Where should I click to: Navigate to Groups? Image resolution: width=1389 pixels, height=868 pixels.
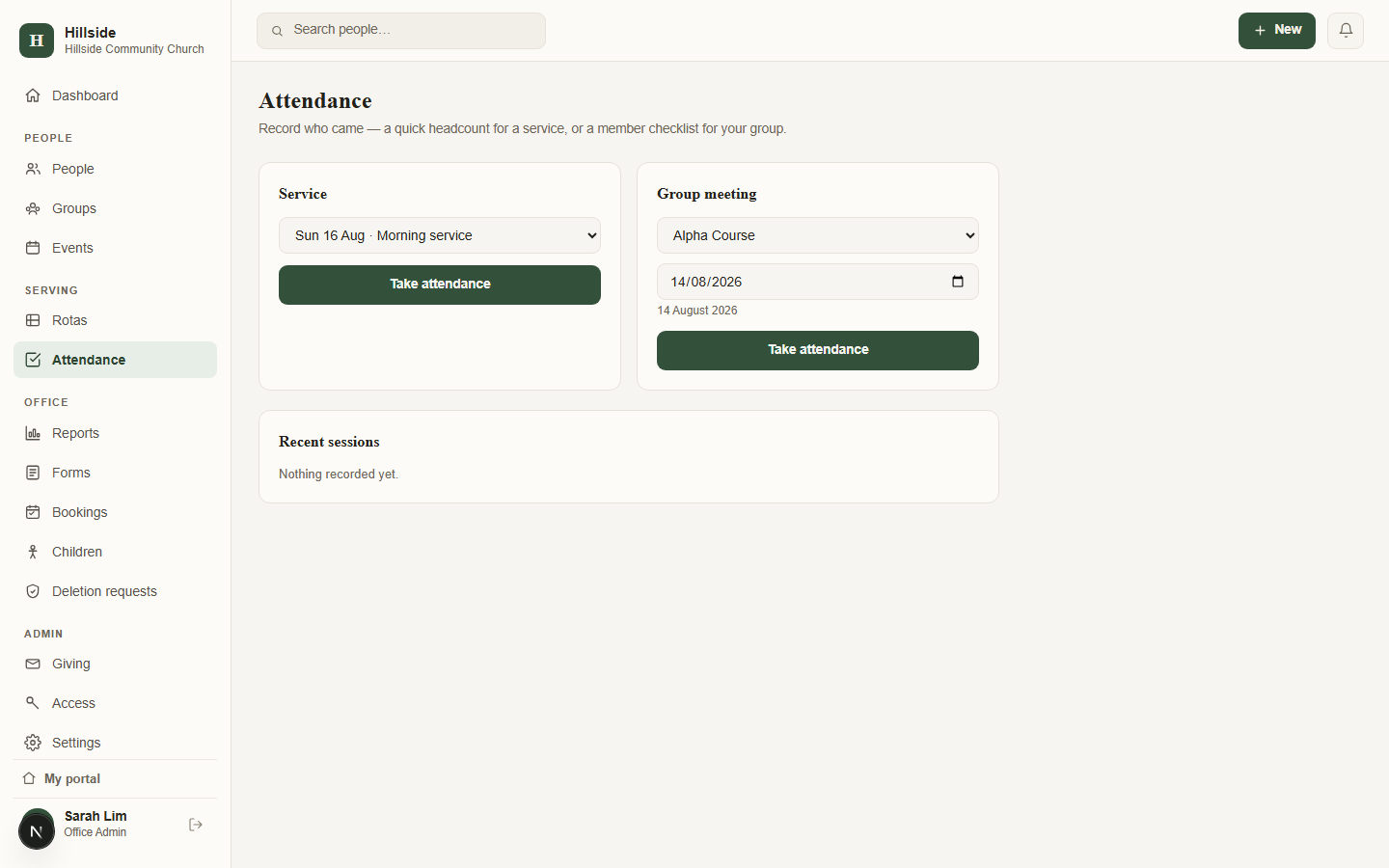click(115, 208)
